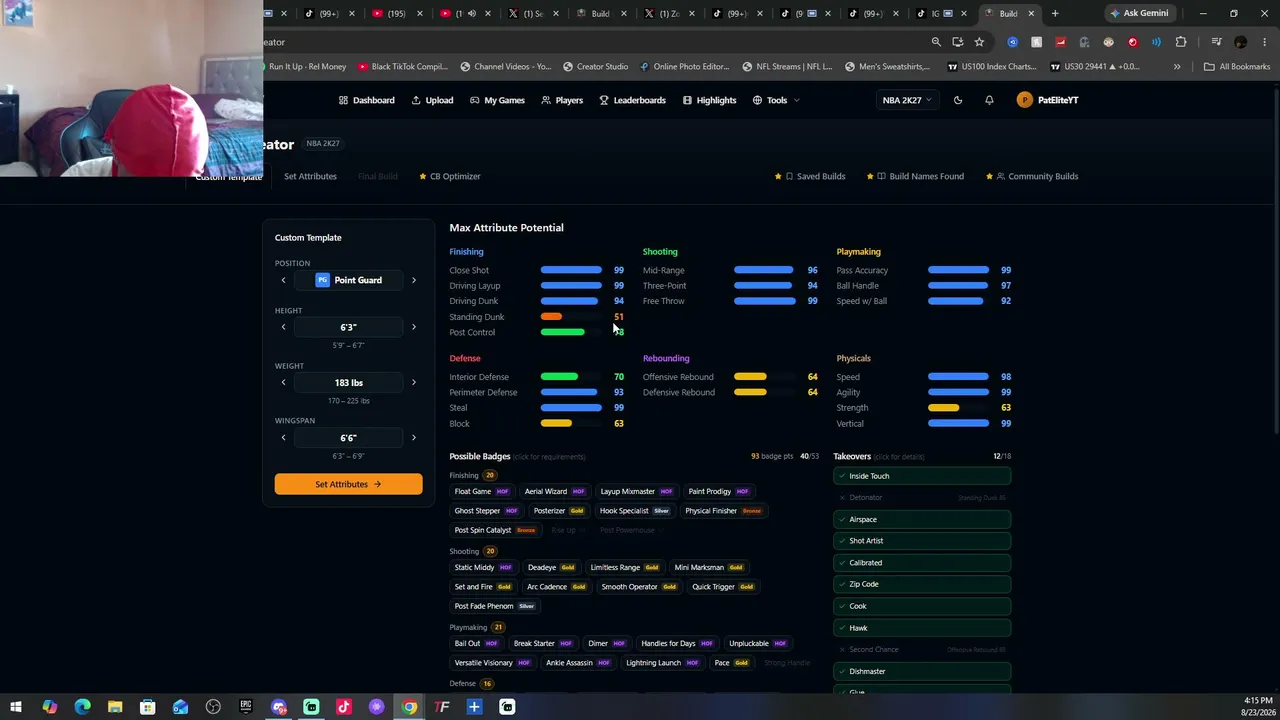Toggle dark mode moon icon
The image size is (1280, 720).
(x=958, y=100)
